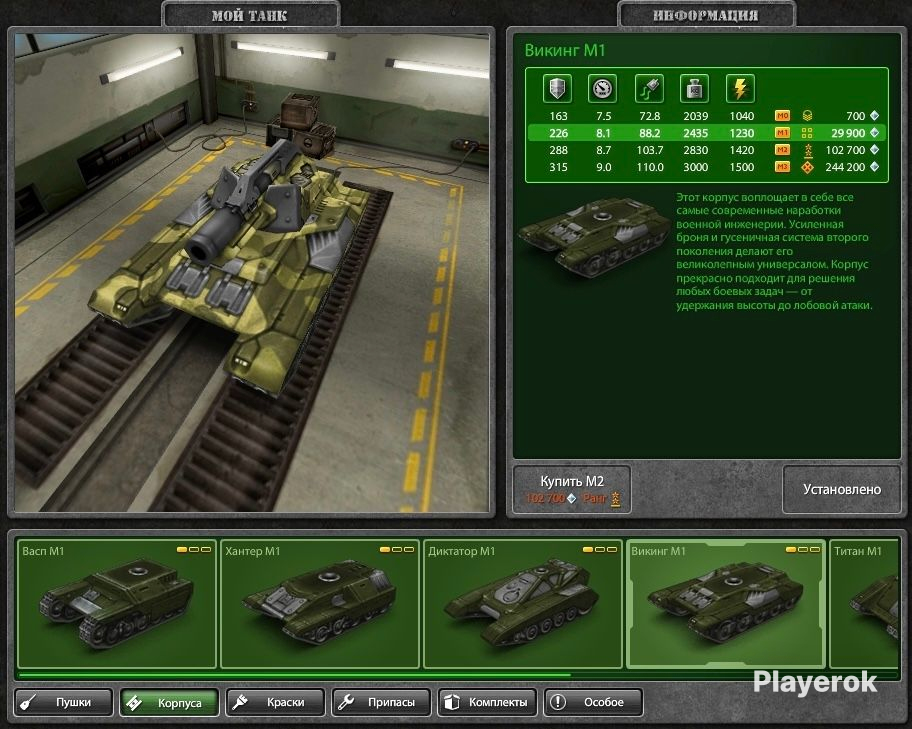Click the Викинг hull preview image in info panel
The width and height of the screenshot is (912, 729).
click(593, 237)
